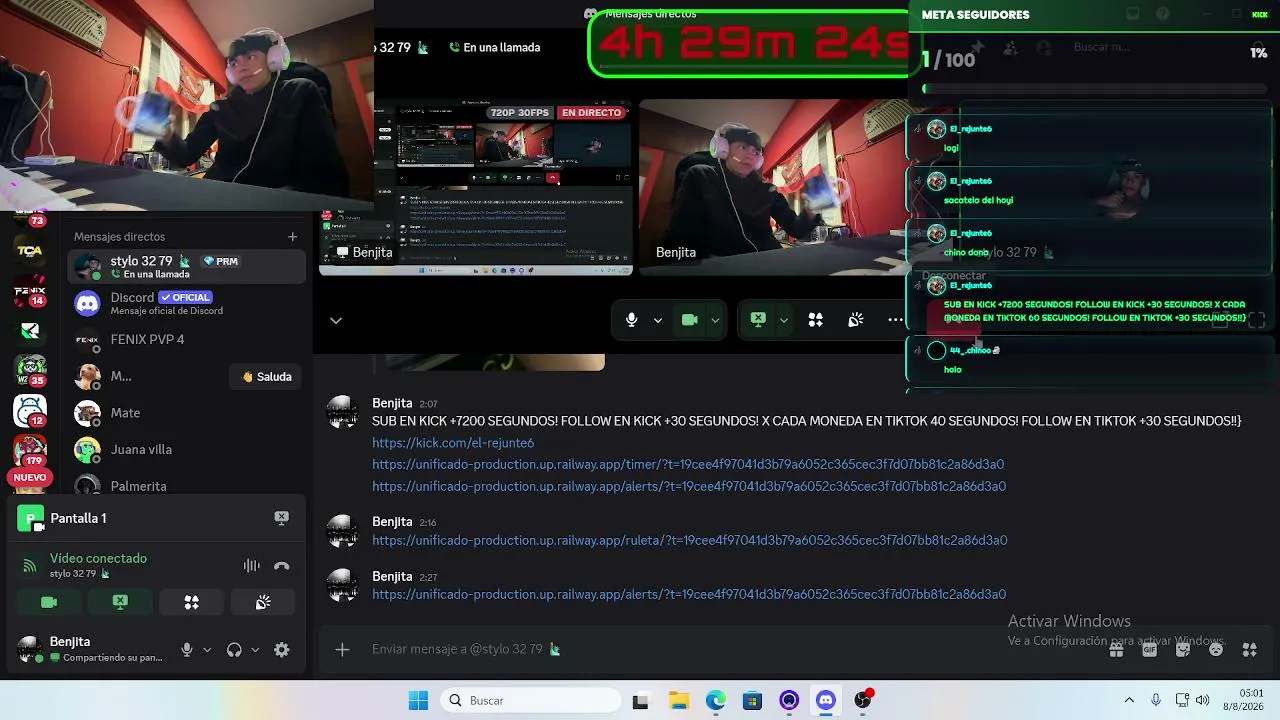Send a gift with the gift icon
The image size is (1280, 720).
1116,649
